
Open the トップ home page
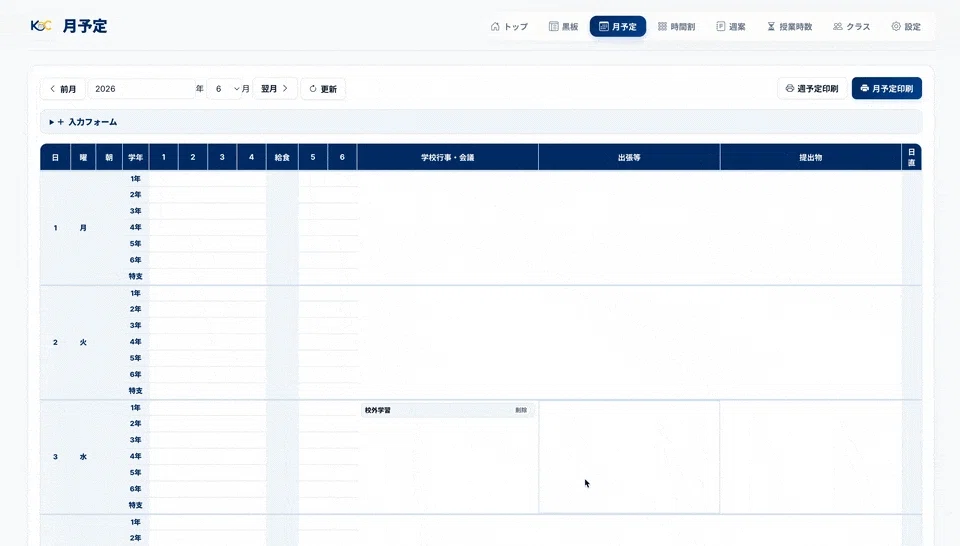(x=509, y=26)
